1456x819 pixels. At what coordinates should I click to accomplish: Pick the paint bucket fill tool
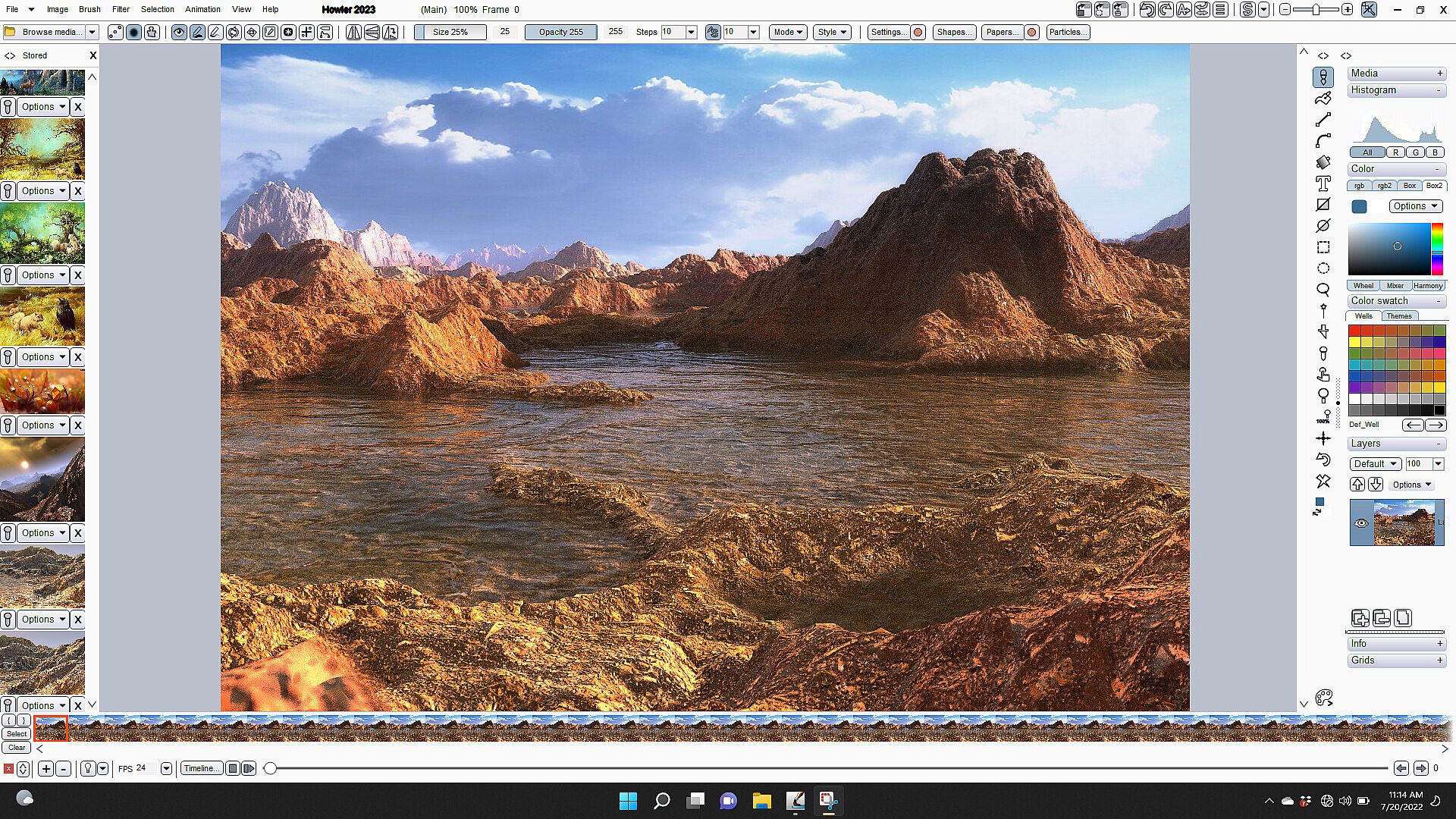(x=1323, y=162)
